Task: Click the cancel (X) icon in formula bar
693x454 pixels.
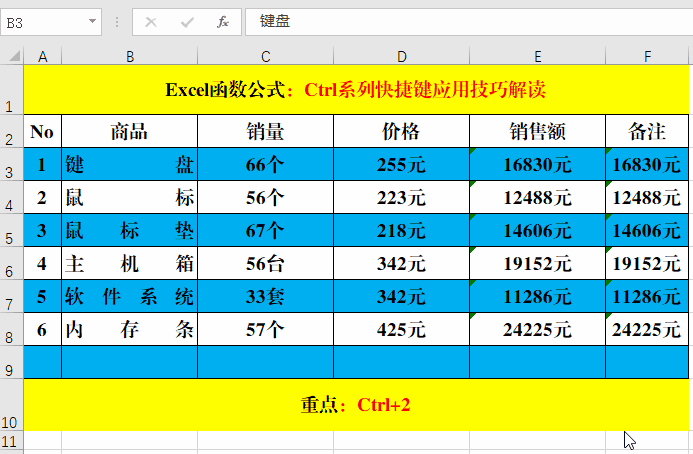Action: [151, 22]
